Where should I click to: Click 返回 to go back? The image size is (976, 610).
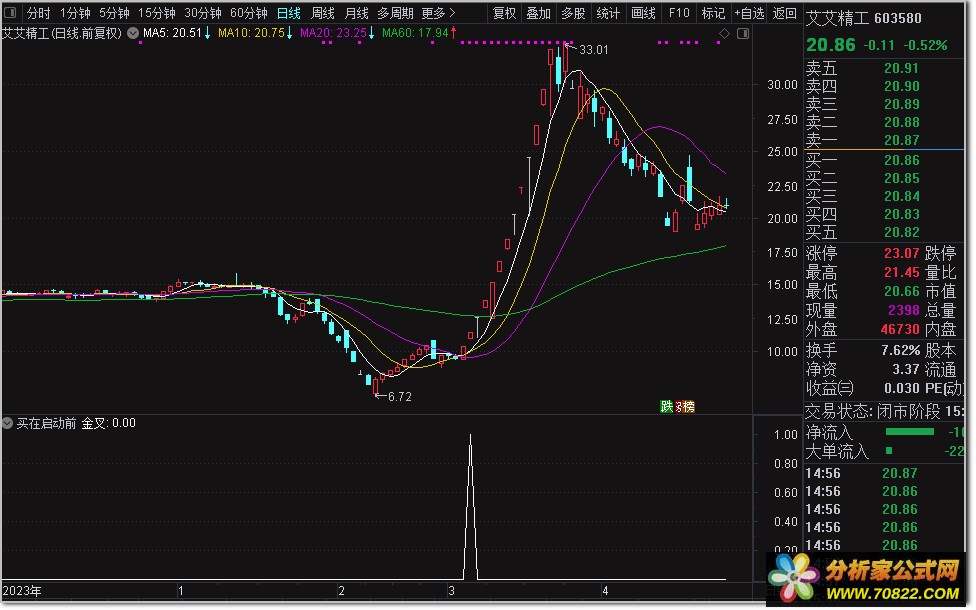tap(784, 13)
